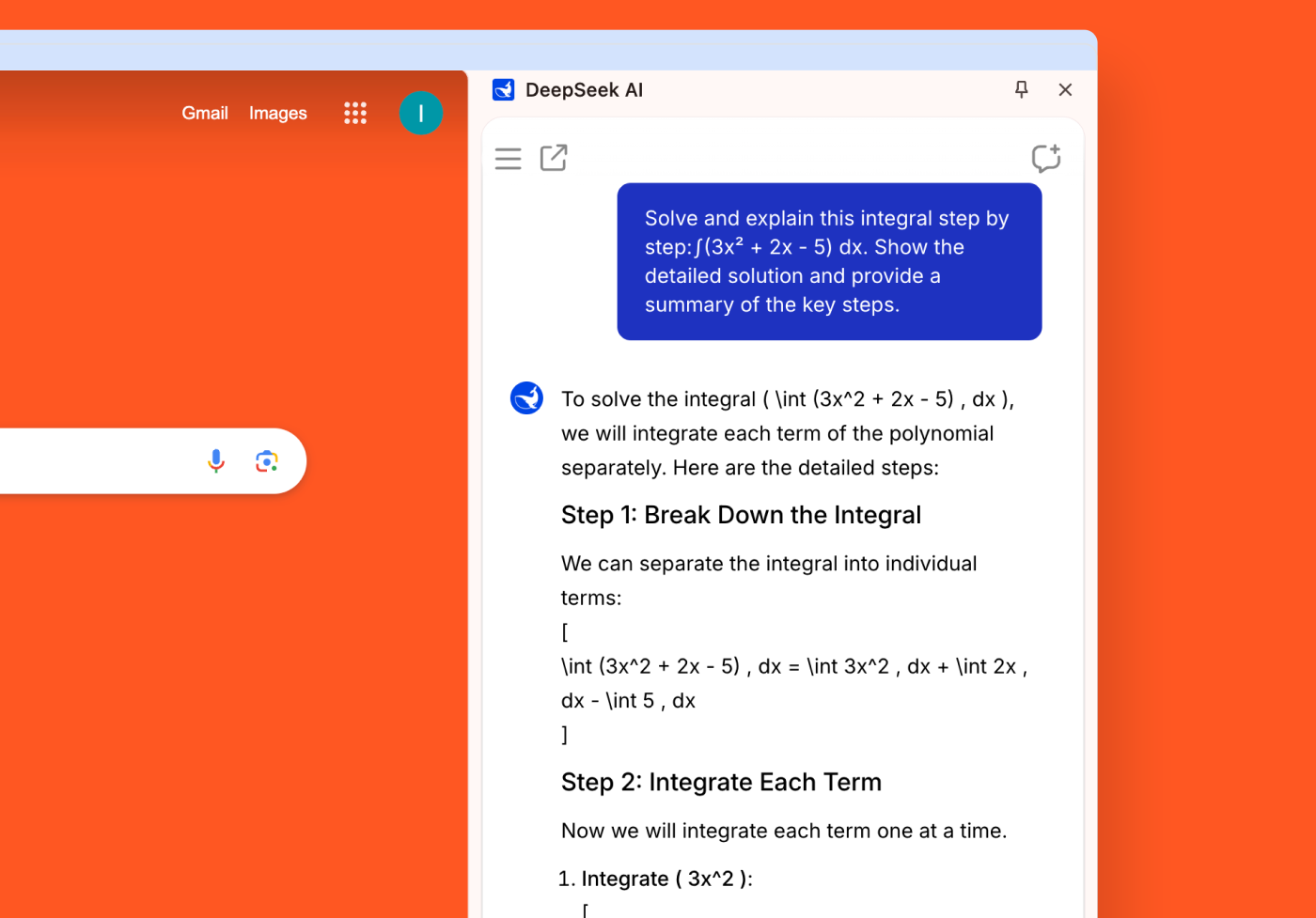The height and width of the screenshot is (918, 1316).
Task: Click inside the Google search box
Action: click(x=94, y=461)
